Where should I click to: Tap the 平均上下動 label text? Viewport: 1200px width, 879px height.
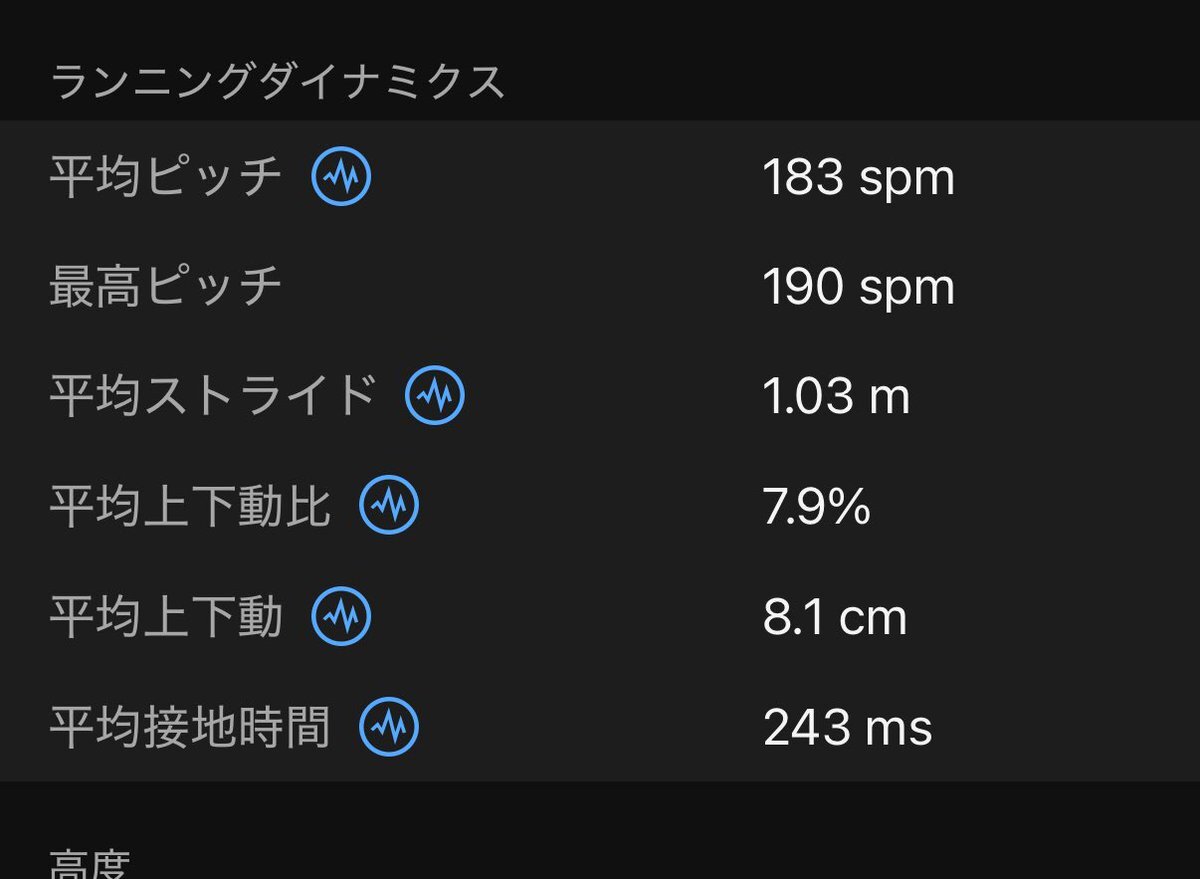tap(166, 617)
